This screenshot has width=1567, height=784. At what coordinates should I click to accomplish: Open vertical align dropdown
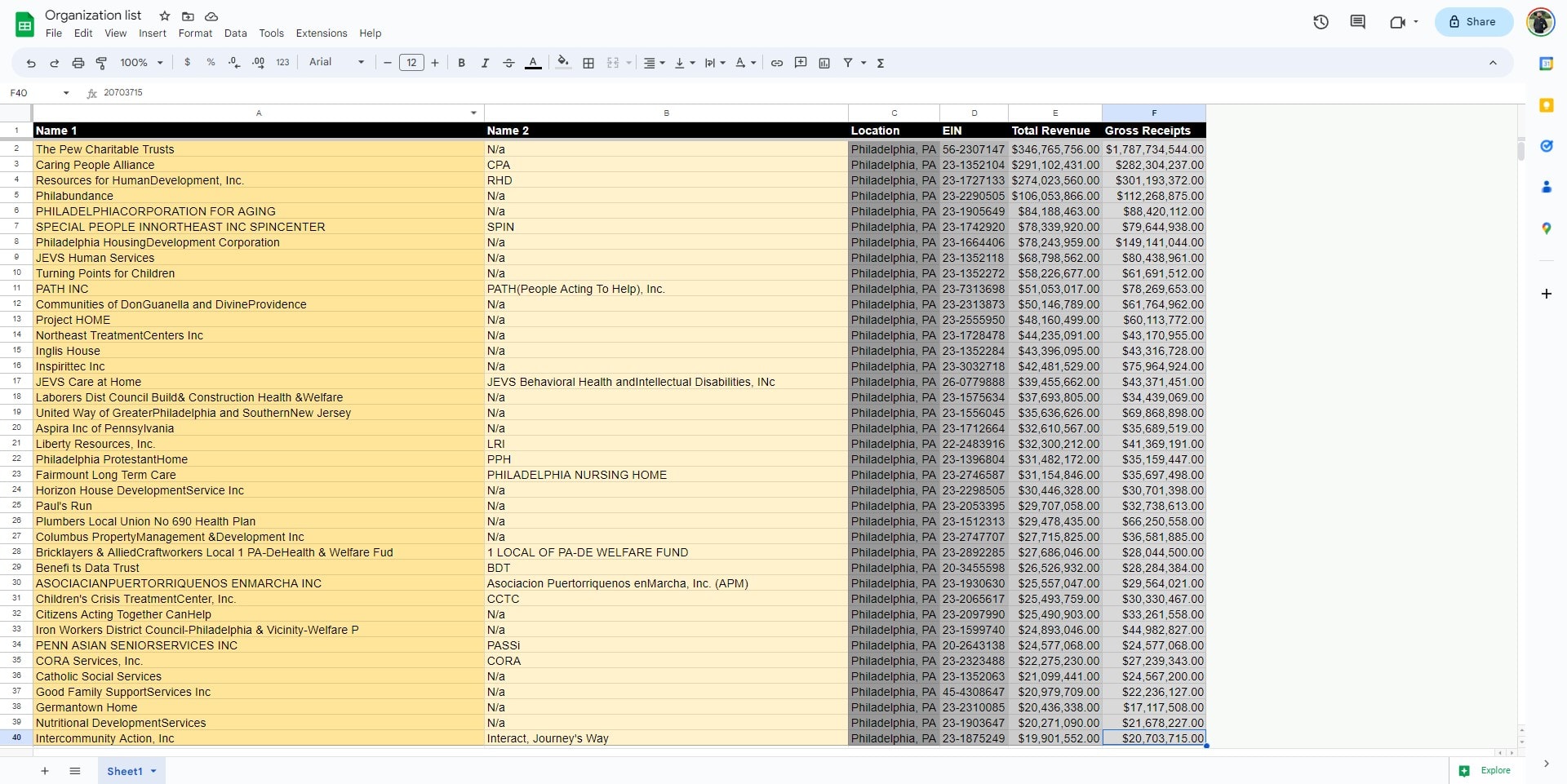pos(685,63)
